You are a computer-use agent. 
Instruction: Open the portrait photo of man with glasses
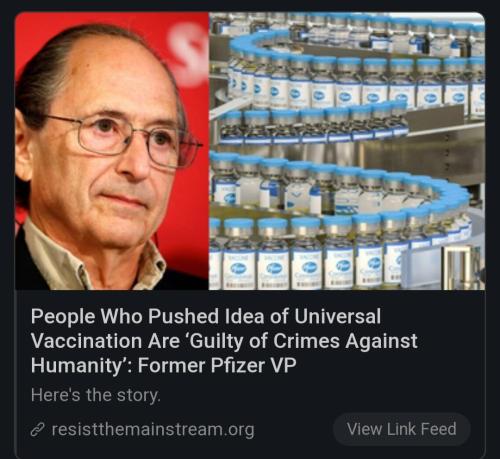(x=112, y=151)
